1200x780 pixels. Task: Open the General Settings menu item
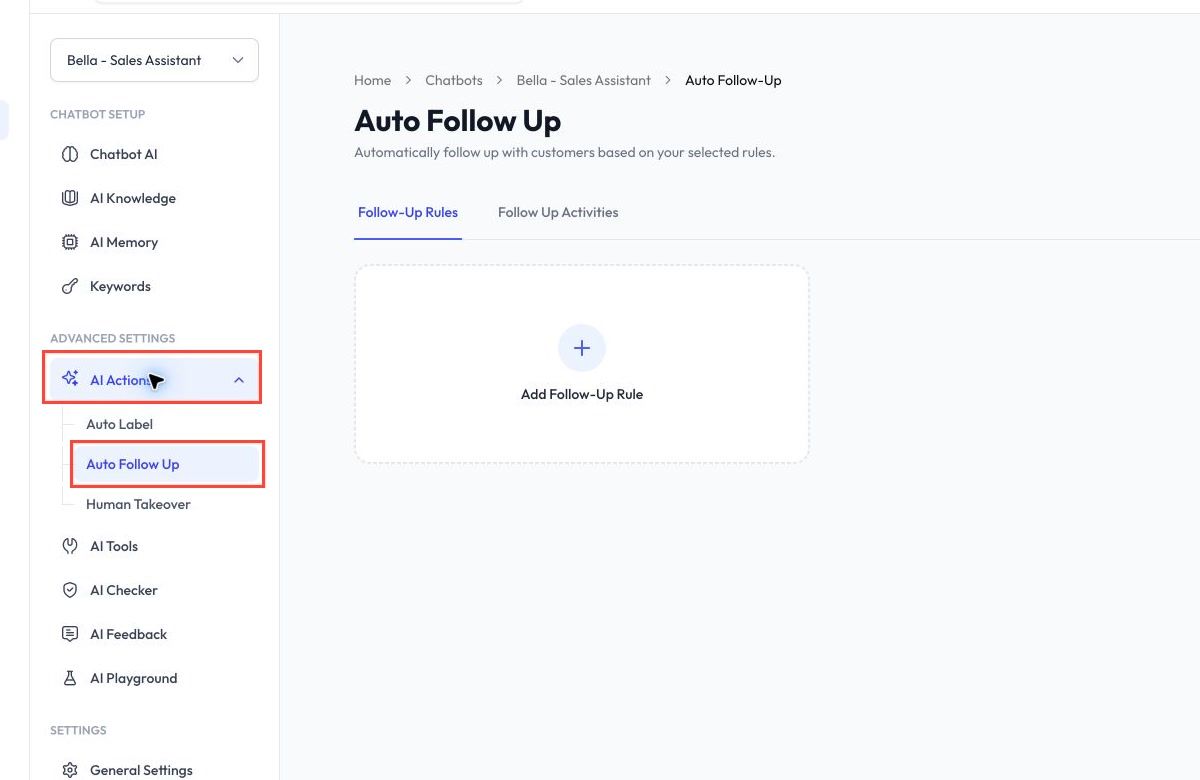(x=154, y=770)
